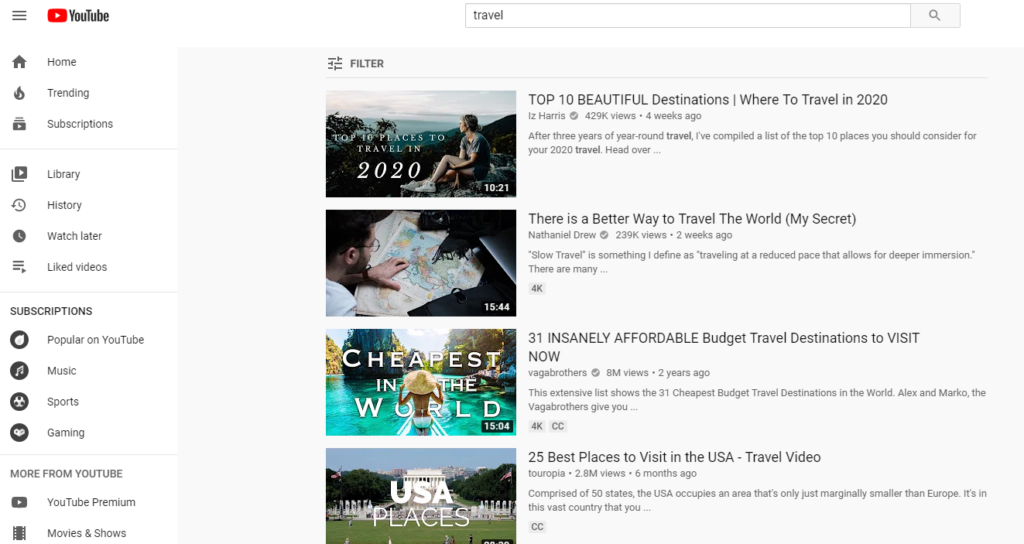Play TOP 10 PLACES 2020 thumbnail
The height and width of the screenshot is (544, 1024).
421,144
